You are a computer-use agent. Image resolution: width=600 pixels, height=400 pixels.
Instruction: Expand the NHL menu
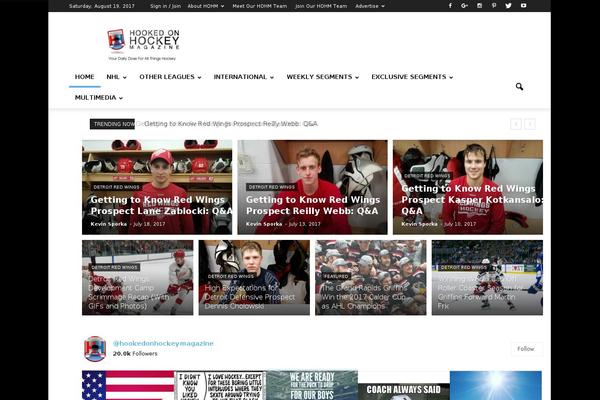(x=116, y=77)
